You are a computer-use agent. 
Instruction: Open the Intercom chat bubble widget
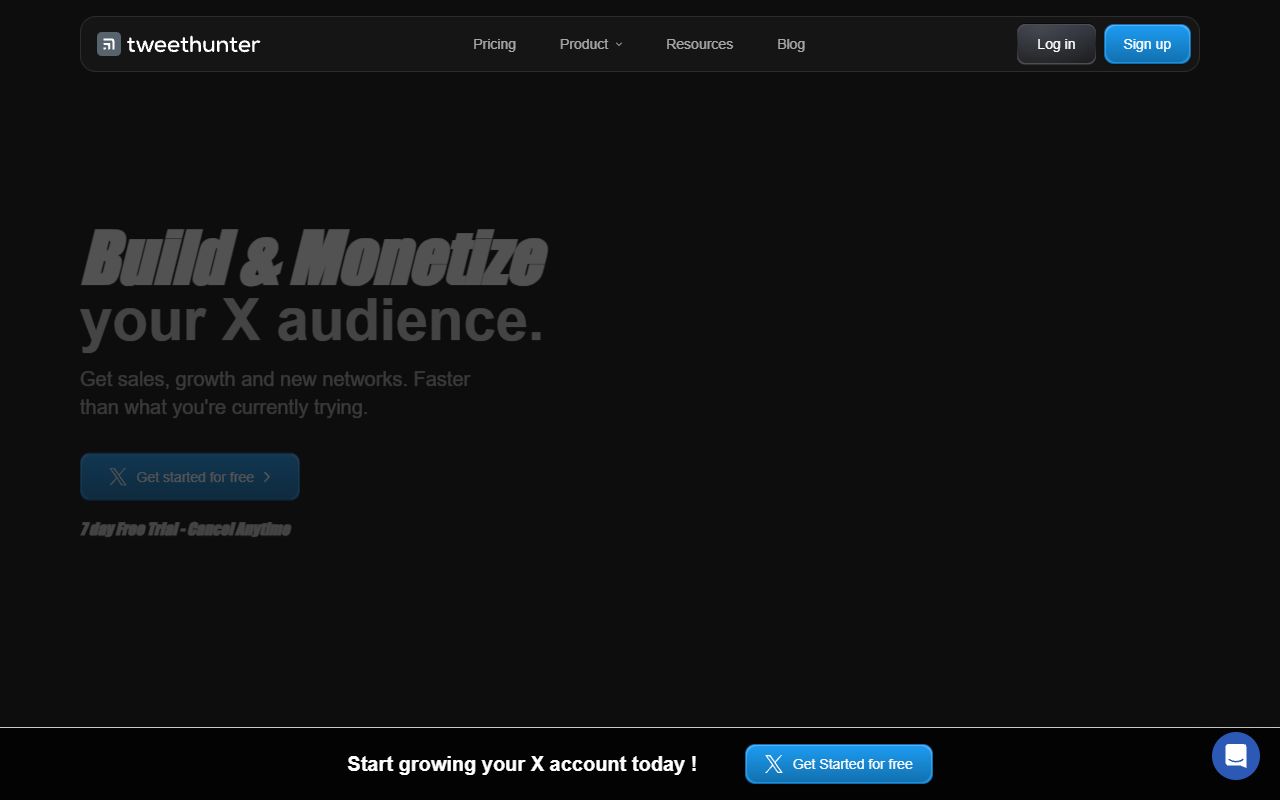coord(1235,755)
